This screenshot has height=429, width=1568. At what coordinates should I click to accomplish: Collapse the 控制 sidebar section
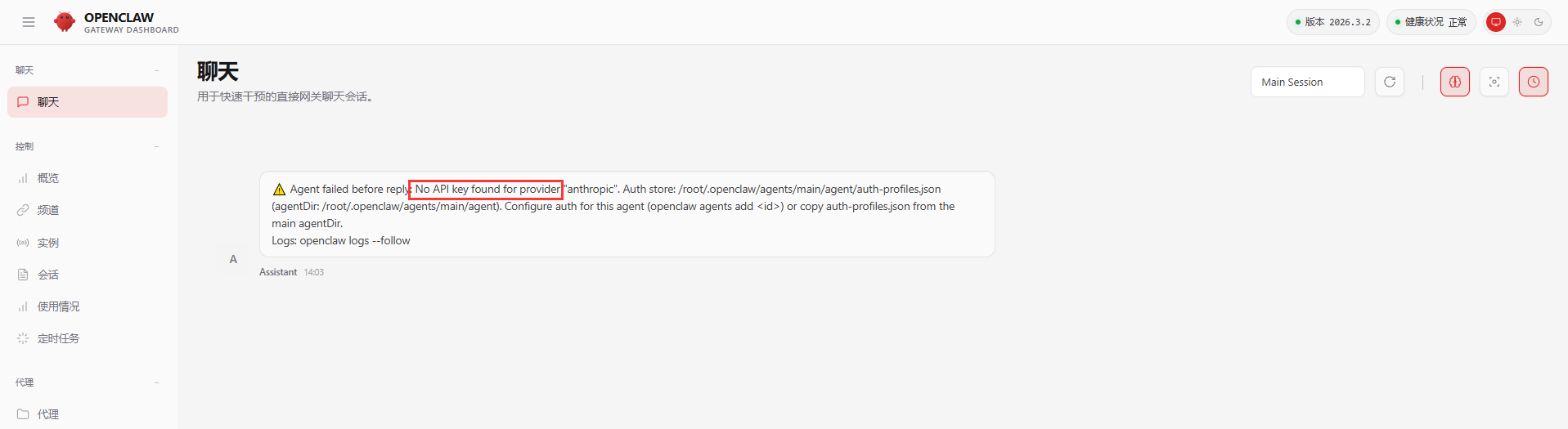156,146
